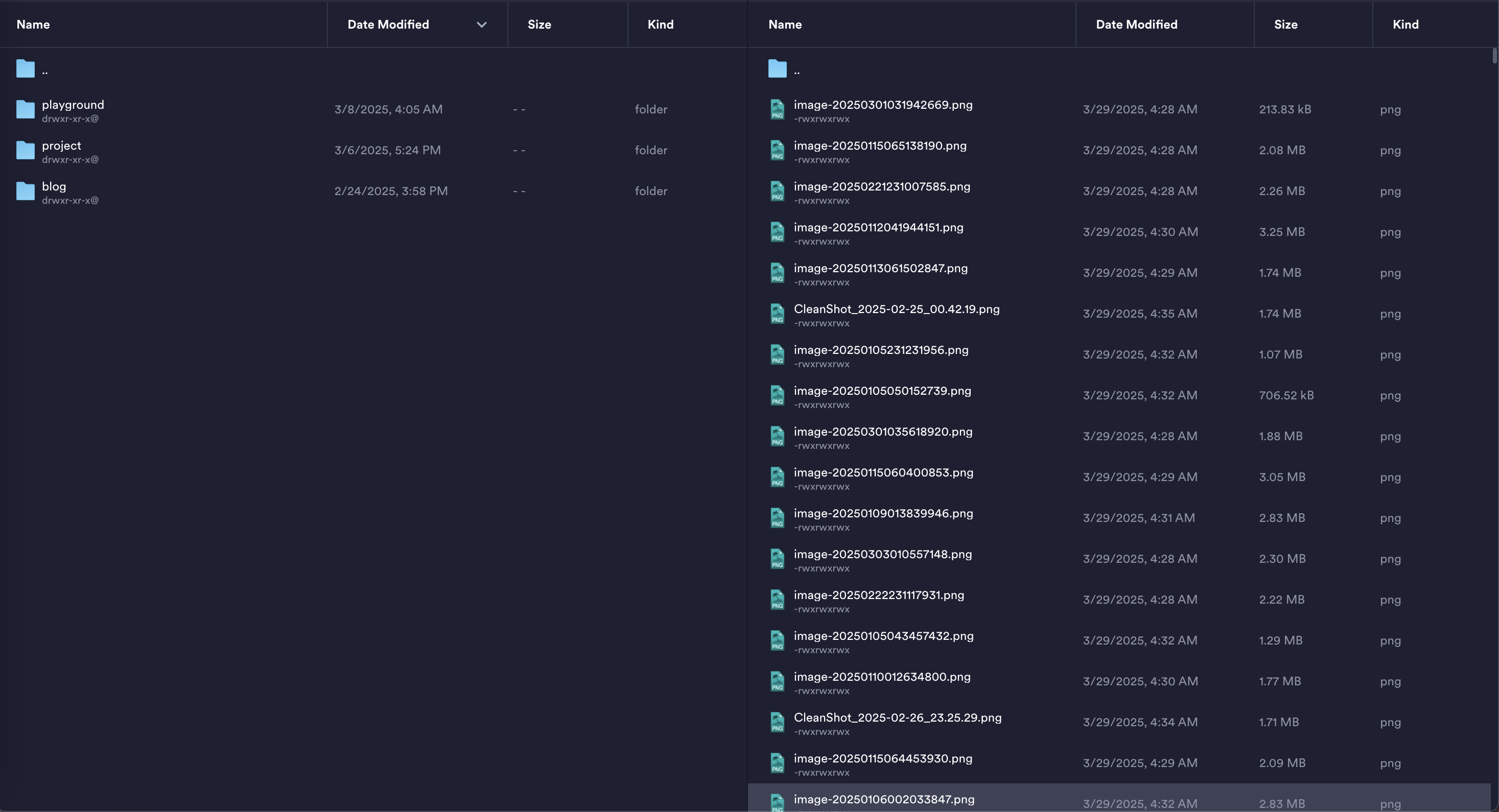1499x812 pixels.
Task: Sort left pane by Name column
Action: 33,25
